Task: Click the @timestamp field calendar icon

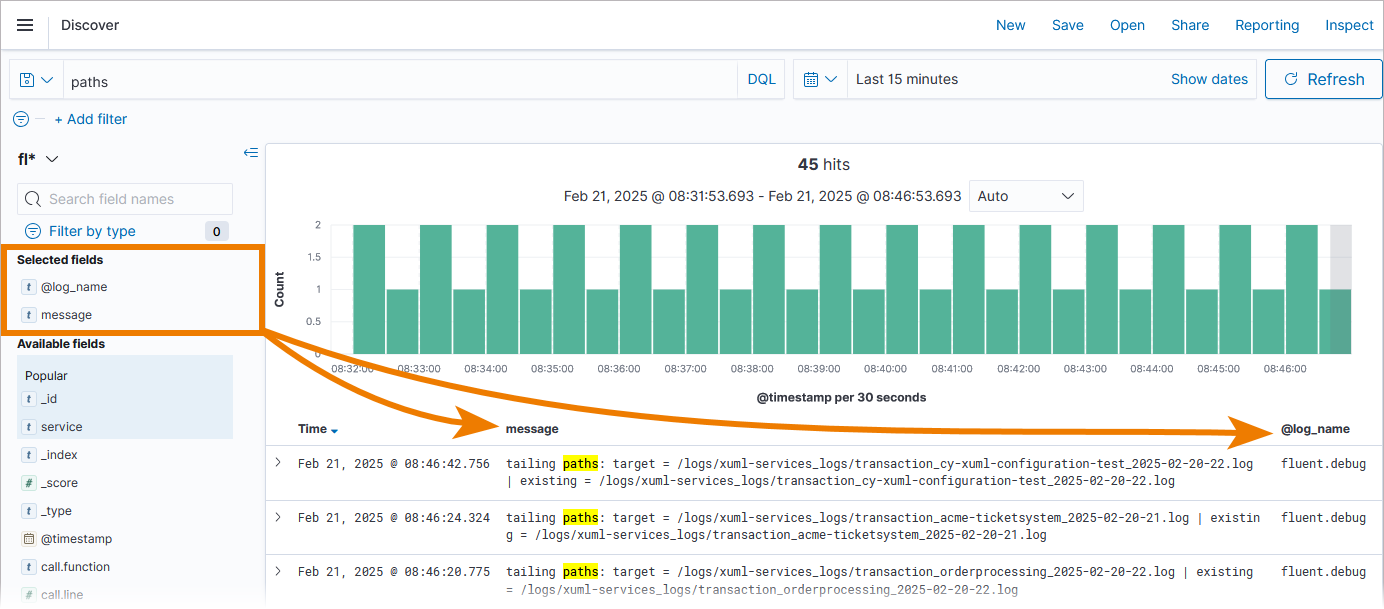Action: (x=28, y=539)
